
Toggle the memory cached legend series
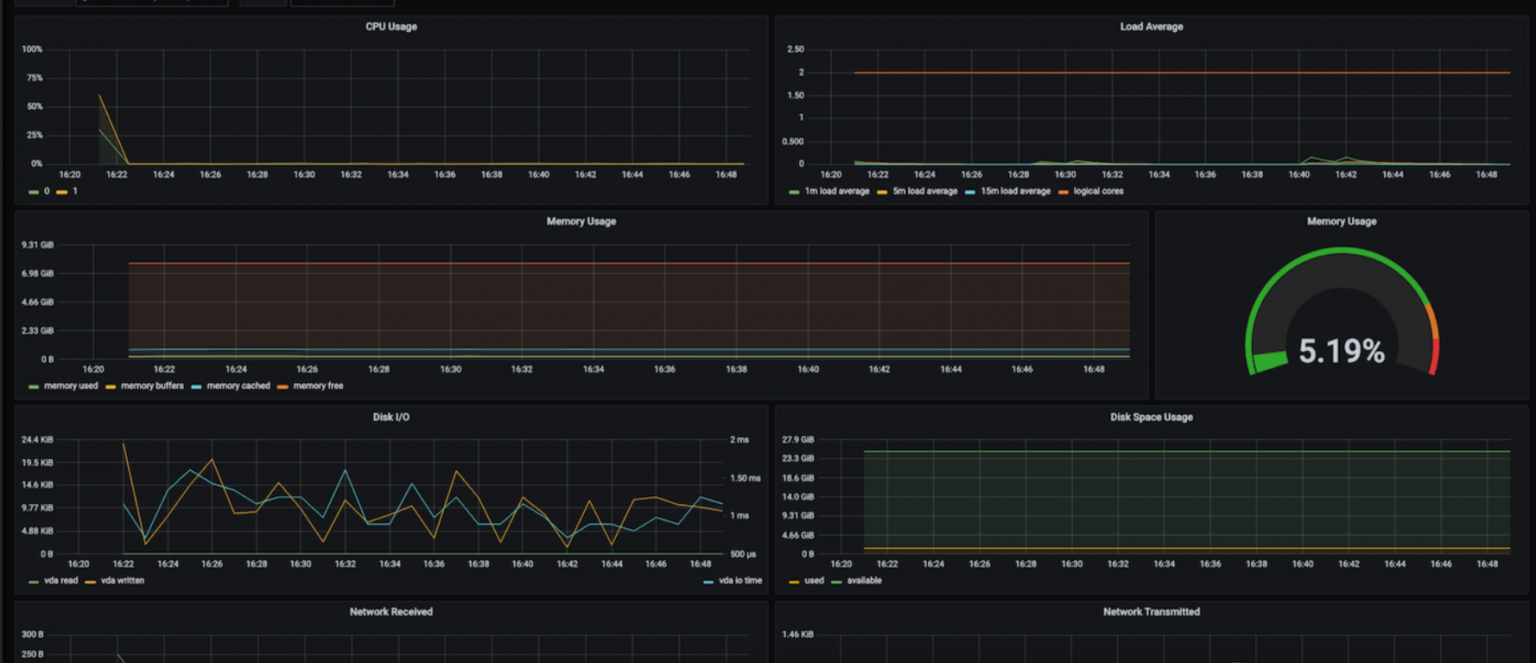[238, 386]
